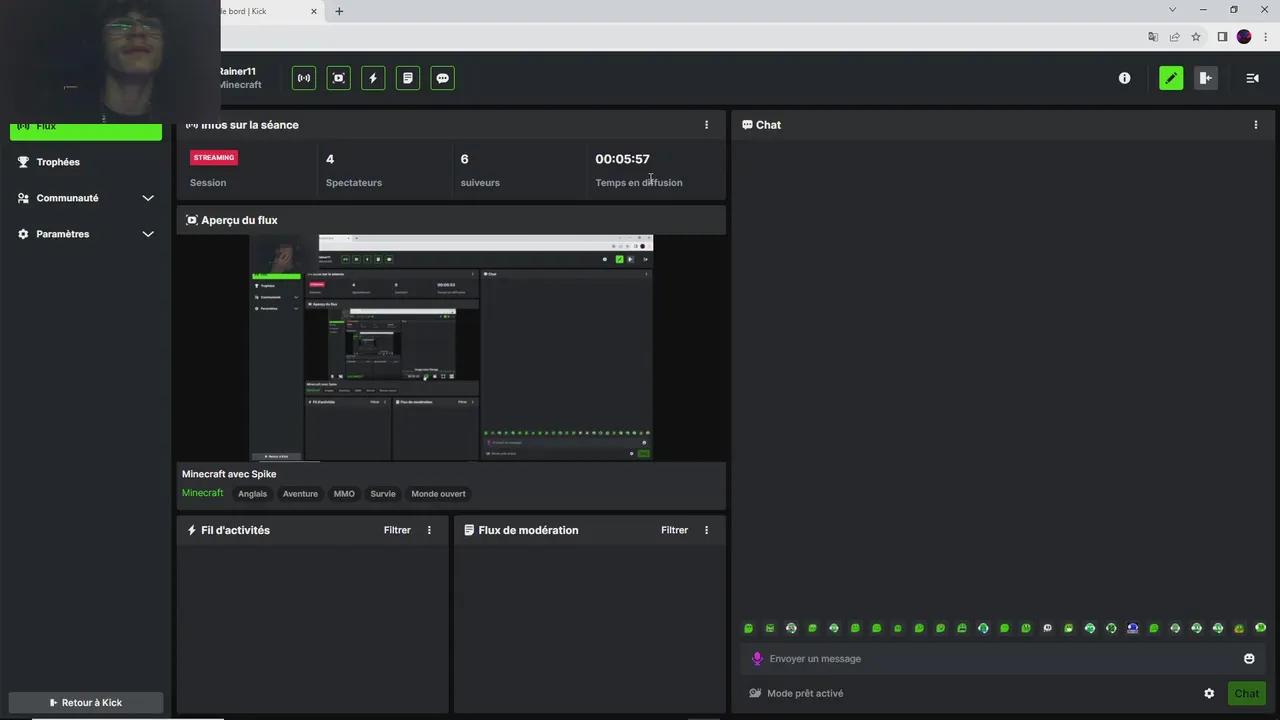Click the green pencil edit layout icon
The height and width of the screenshot is (720, 1280).
(x=1171, y=78)
